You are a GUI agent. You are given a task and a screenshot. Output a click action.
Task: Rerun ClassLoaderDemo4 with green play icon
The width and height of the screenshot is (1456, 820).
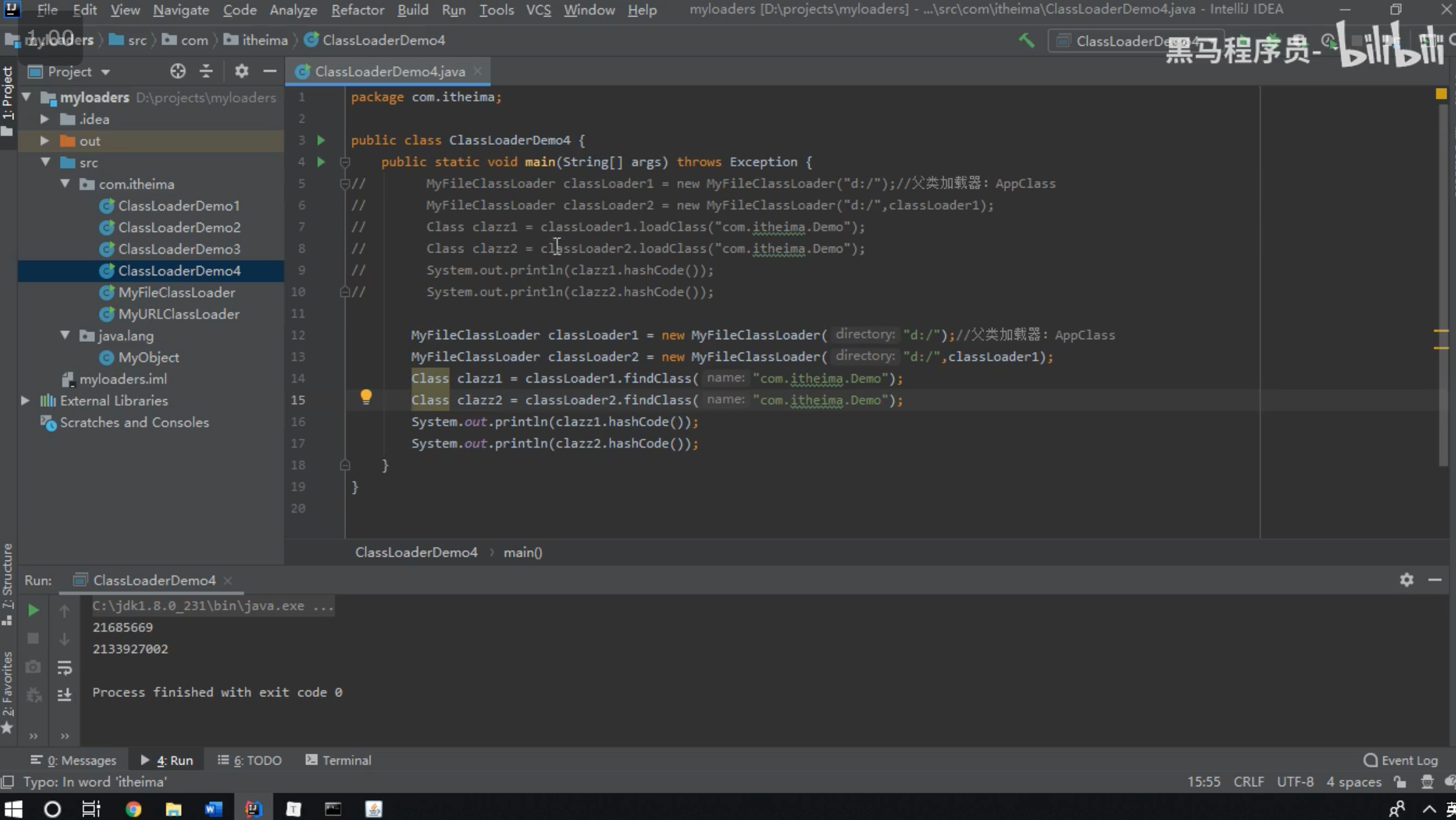[33, 610]
